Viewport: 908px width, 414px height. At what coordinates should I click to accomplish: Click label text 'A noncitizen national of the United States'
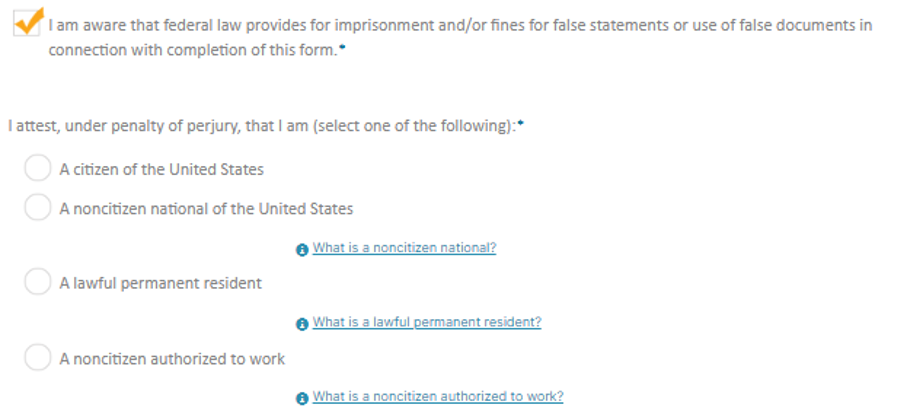click(206, 209)
